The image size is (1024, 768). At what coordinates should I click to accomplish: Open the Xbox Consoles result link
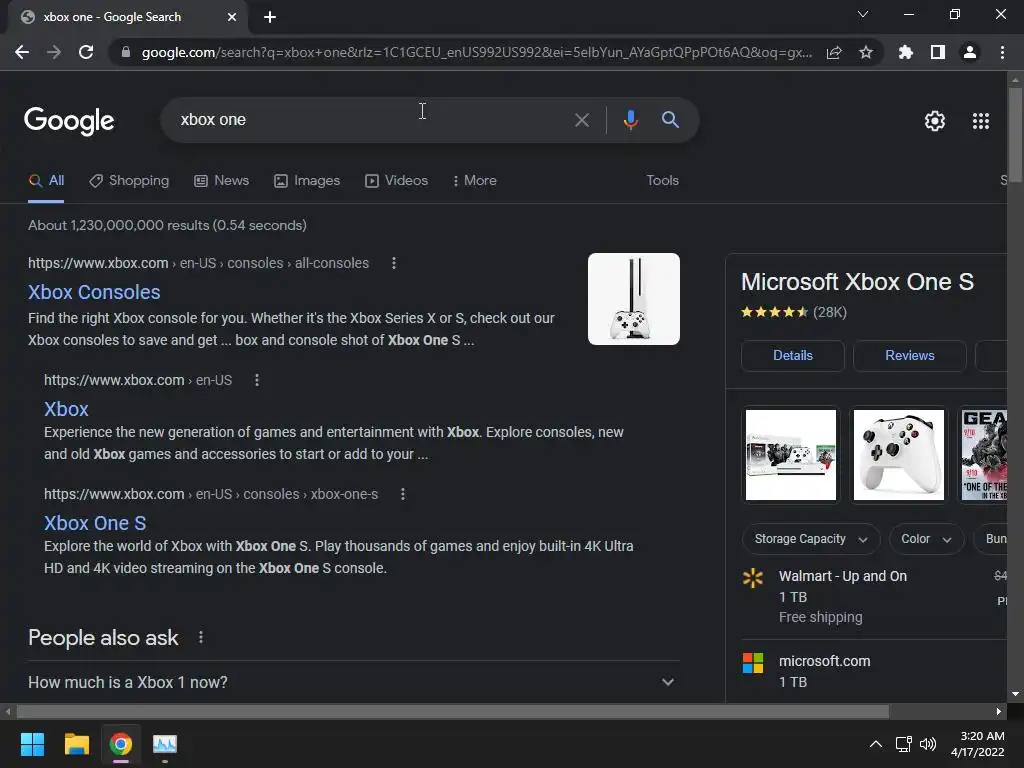[94, 293]
